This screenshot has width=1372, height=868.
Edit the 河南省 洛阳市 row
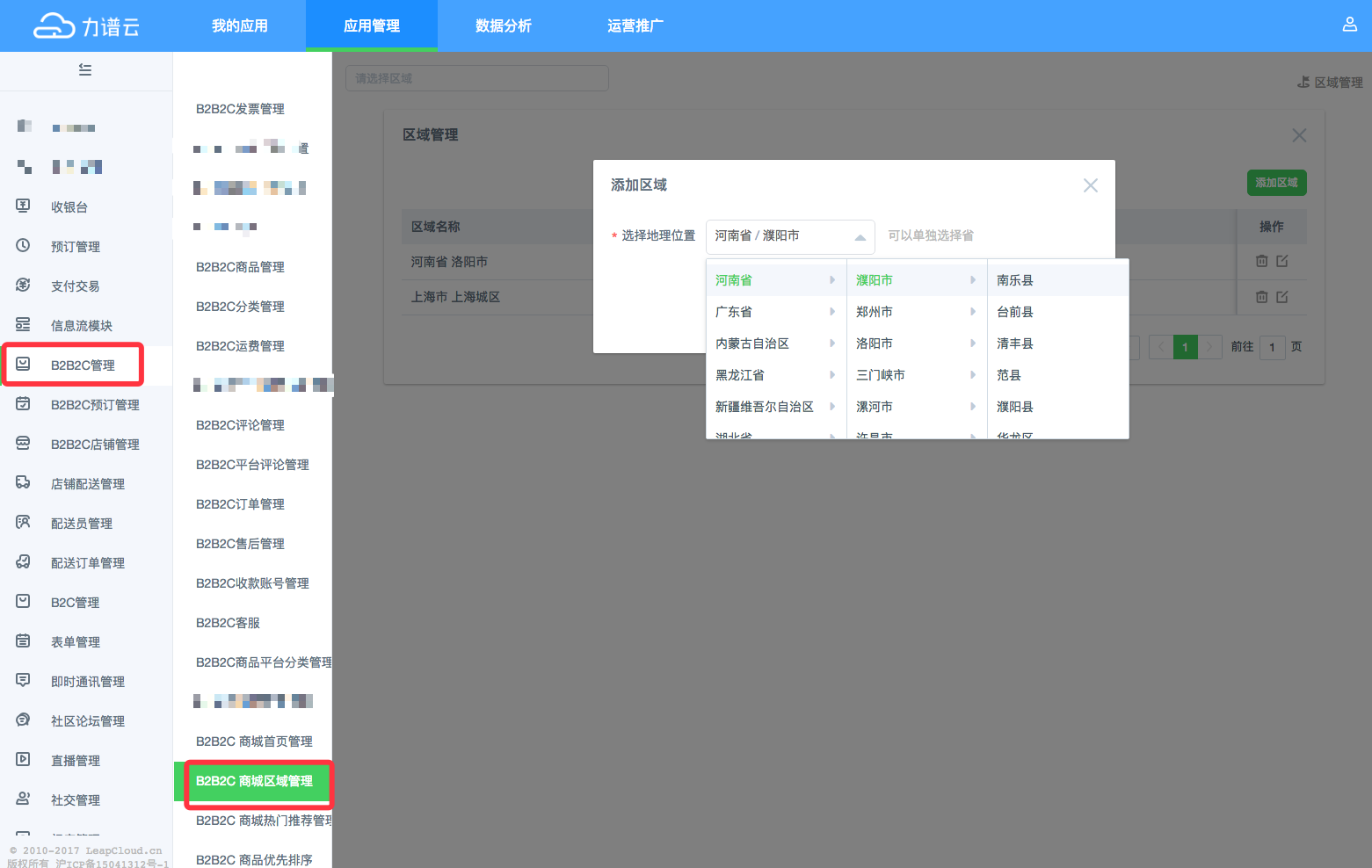click(x=1282, y=261)
